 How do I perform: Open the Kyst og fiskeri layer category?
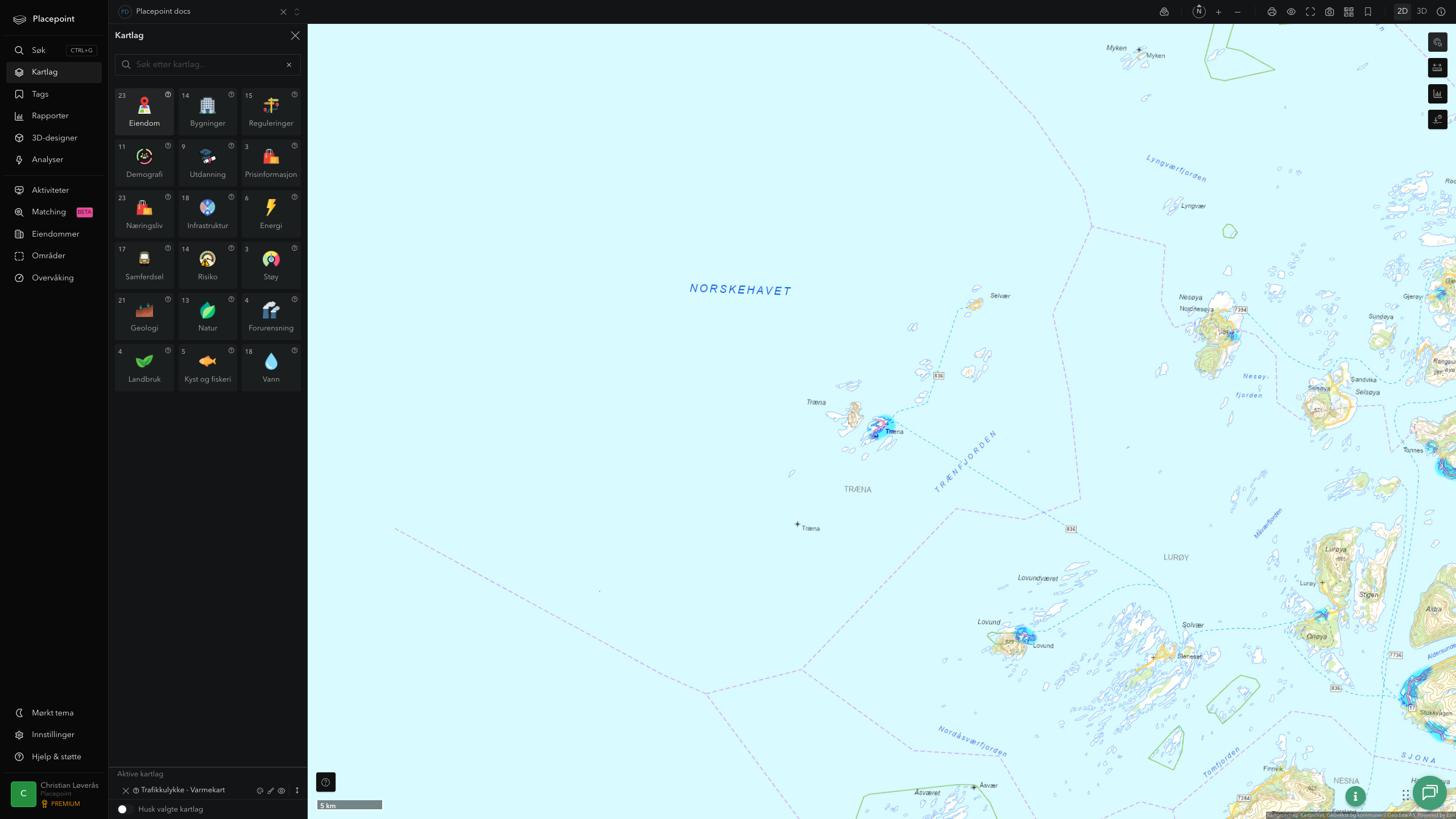point(208,367)
